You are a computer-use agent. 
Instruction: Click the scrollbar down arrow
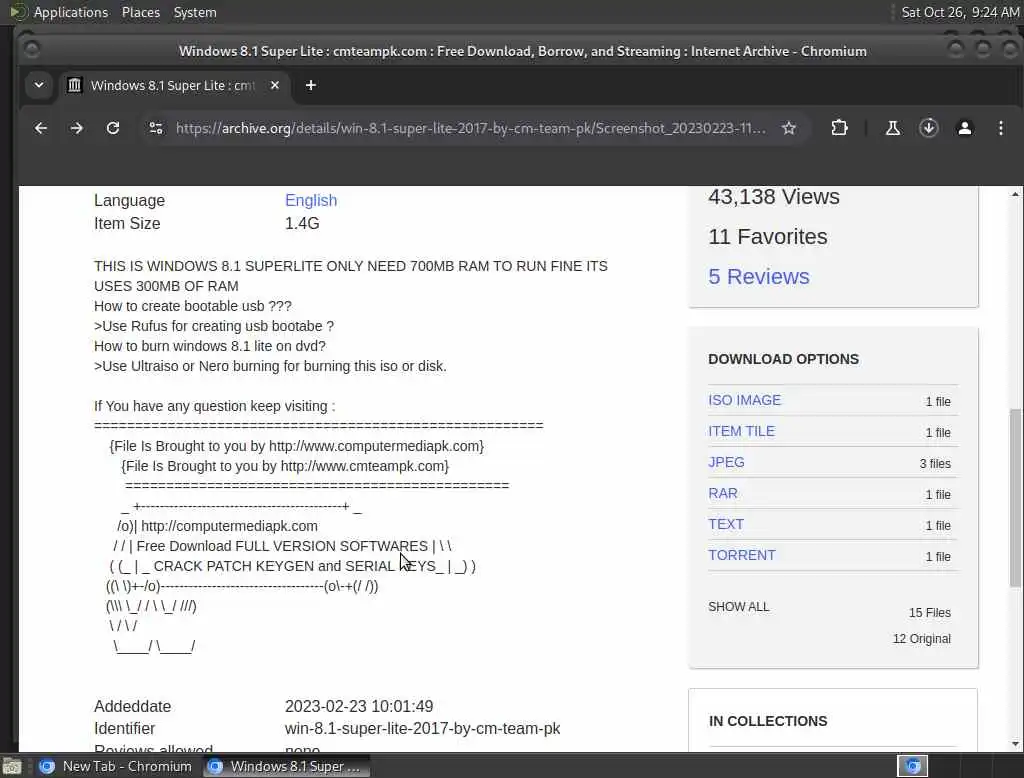(1015, 744)
